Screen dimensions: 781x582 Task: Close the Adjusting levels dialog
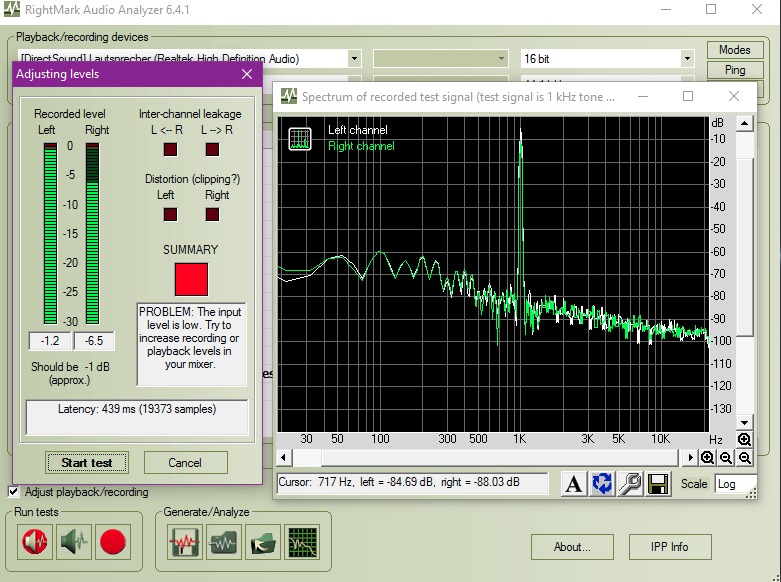point(247,74)
